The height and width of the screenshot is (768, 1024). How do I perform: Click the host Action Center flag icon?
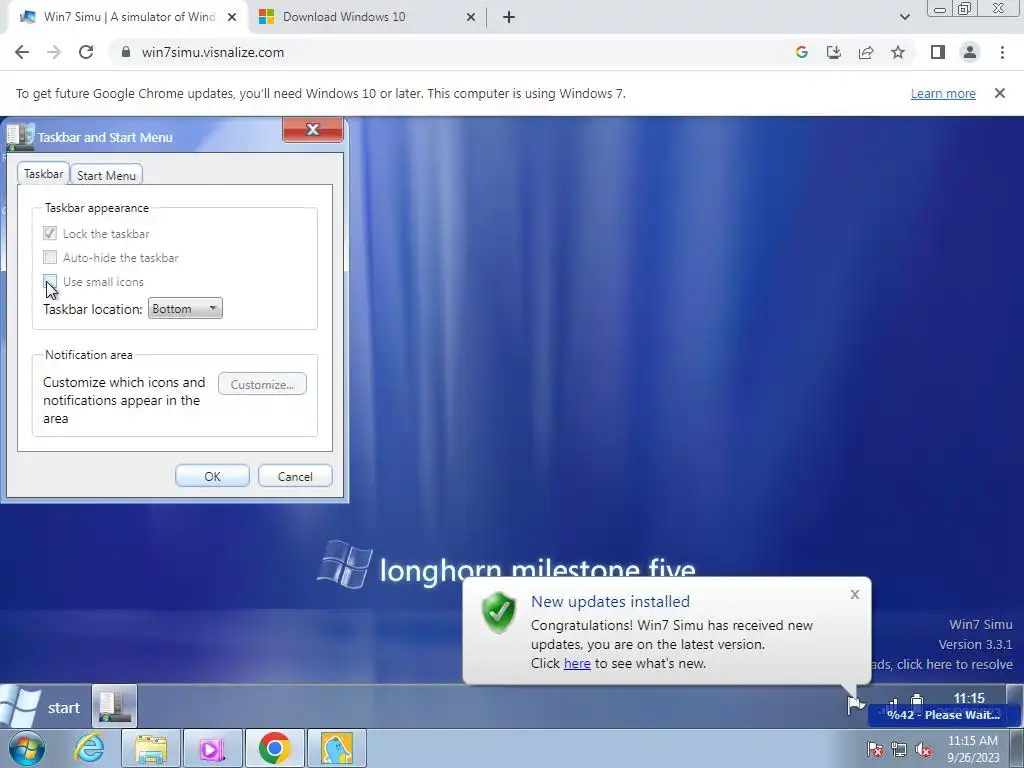[875, 749]
